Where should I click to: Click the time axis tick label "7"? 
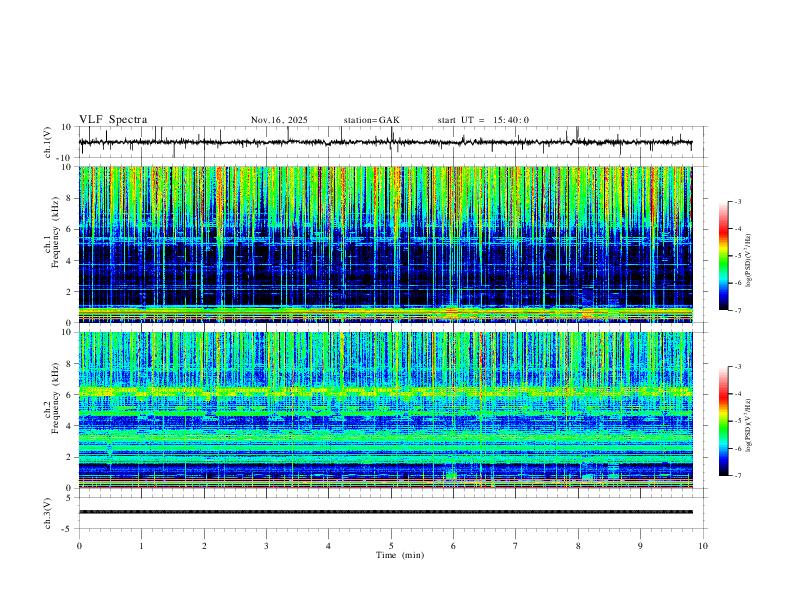point(516,546)
